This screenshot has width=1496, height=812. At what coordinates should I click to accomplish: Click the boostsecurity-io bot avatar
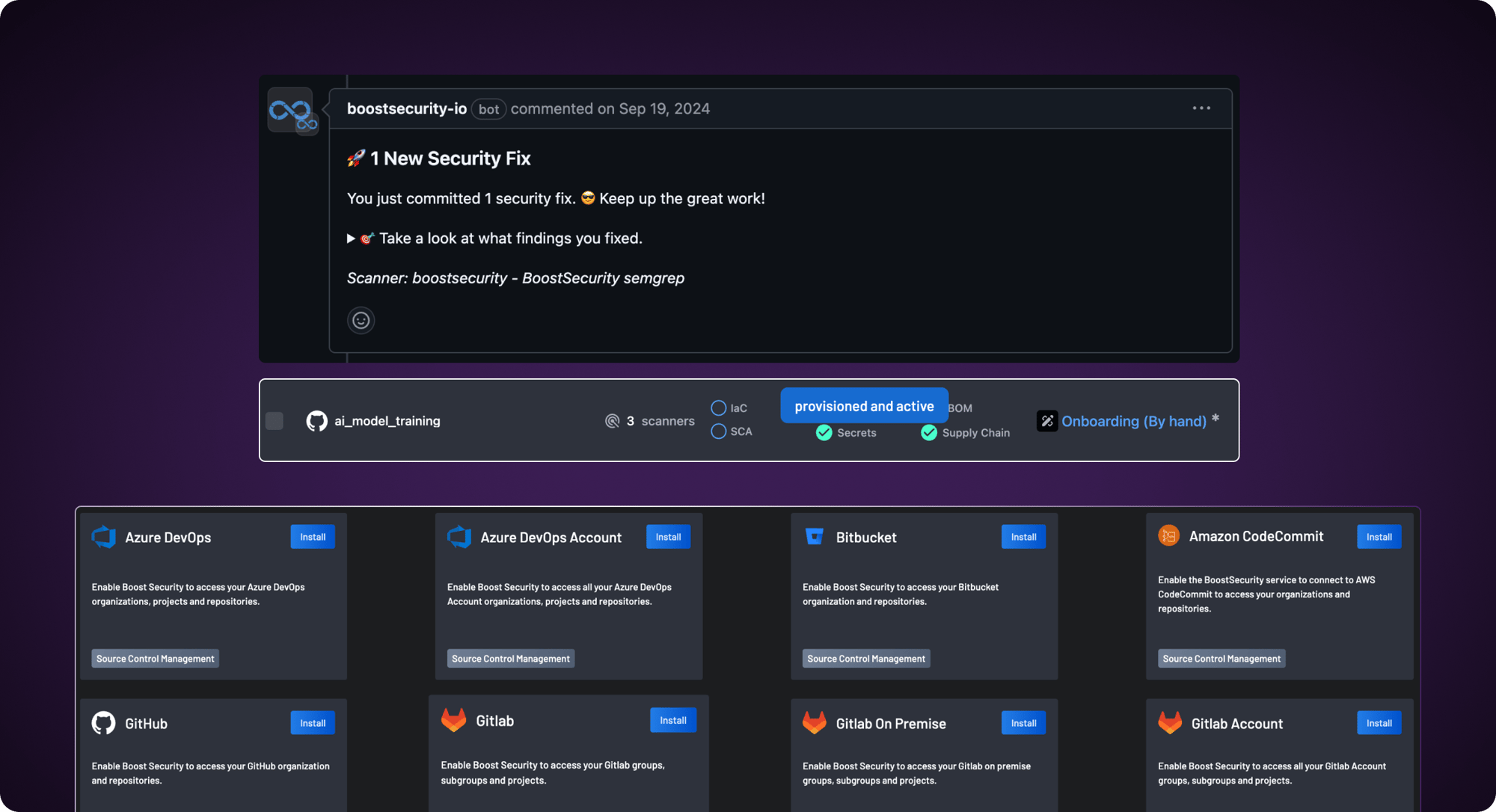point(291,111)
